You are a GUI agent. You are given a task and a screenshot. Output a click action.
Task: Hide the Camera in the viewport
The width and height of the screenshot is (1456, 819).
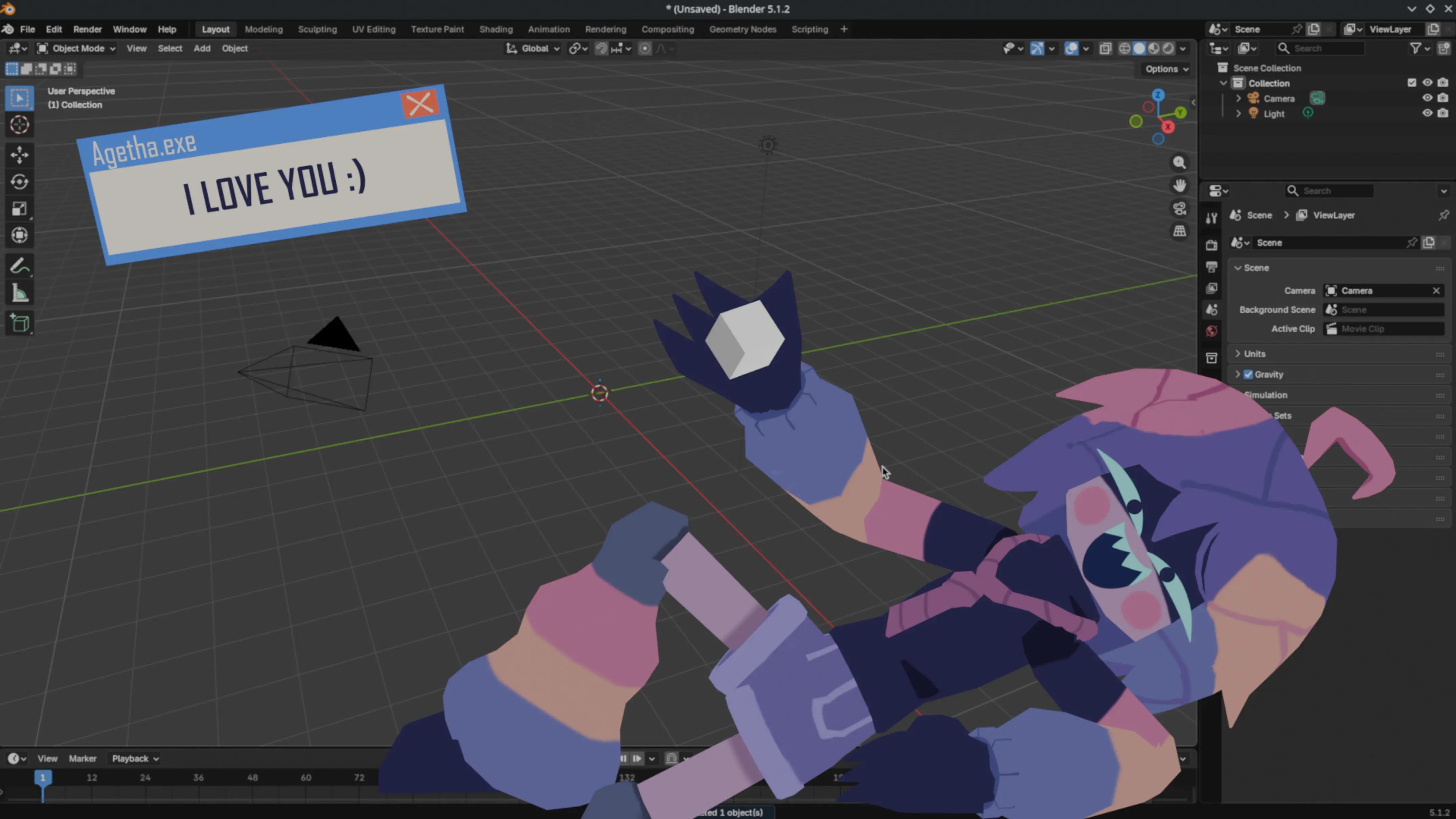click(x=1427, y=98)
